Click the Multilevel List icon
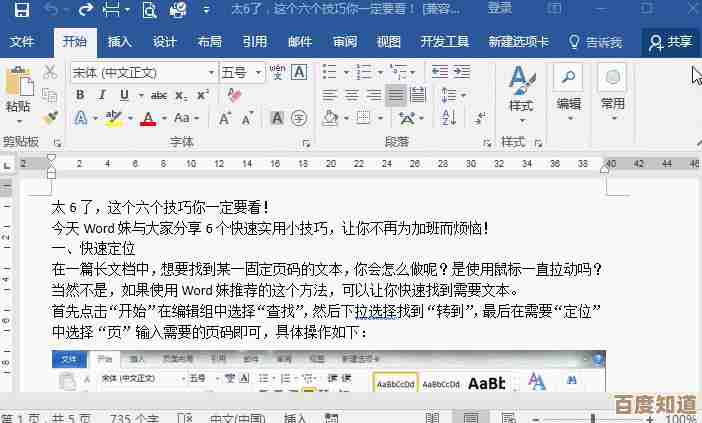The height and width of the screenshot is (423, 702). point(398,72)
